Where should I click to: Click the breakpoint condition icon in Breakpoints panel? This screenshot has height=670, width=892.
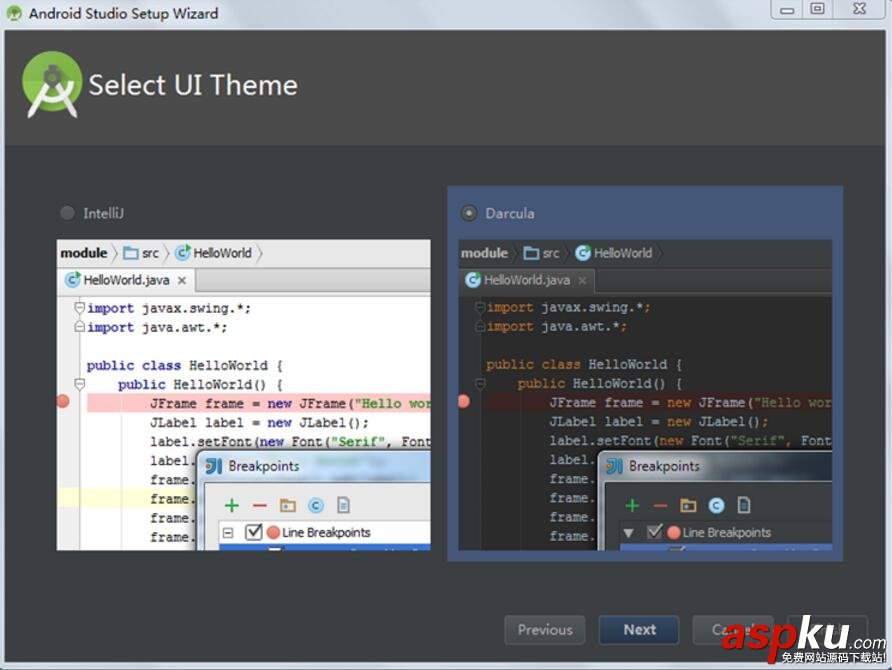coord(317,504)
